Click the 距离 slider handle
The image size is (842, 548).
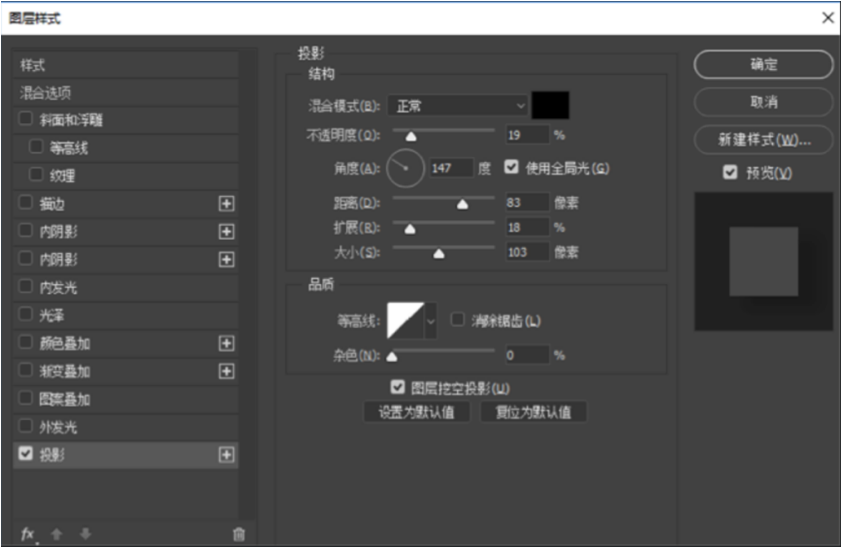pyautogui.click(x=462, y=204)
